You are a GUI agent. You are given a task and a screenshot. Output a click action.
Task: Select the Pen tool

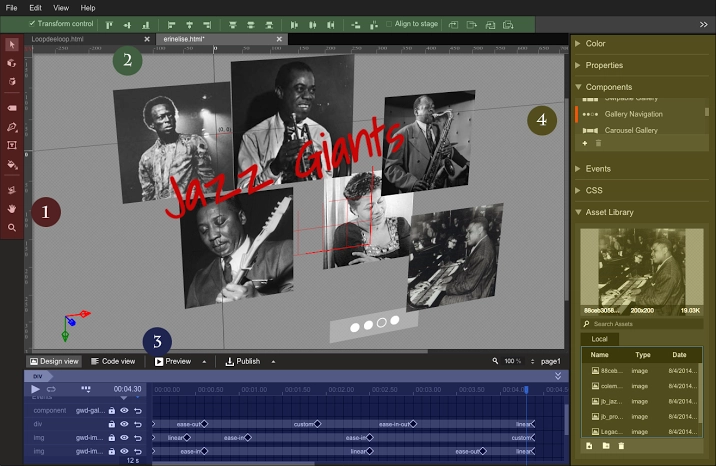coord(12,126)
